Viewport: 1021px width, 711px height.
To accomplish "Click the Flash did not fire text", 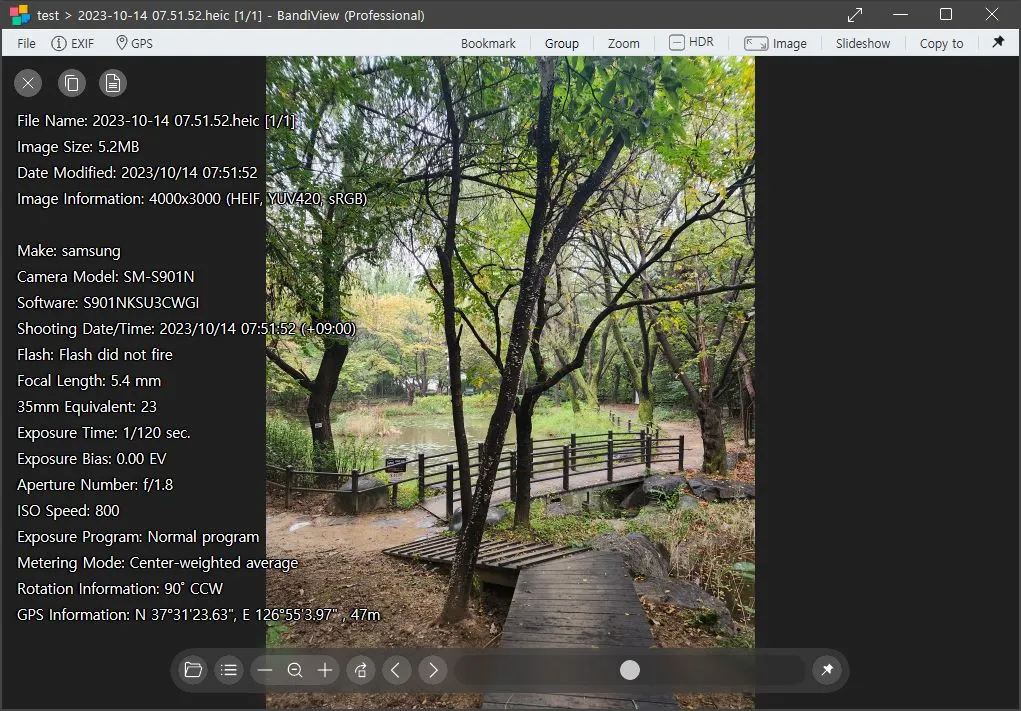I will (95, 356).
